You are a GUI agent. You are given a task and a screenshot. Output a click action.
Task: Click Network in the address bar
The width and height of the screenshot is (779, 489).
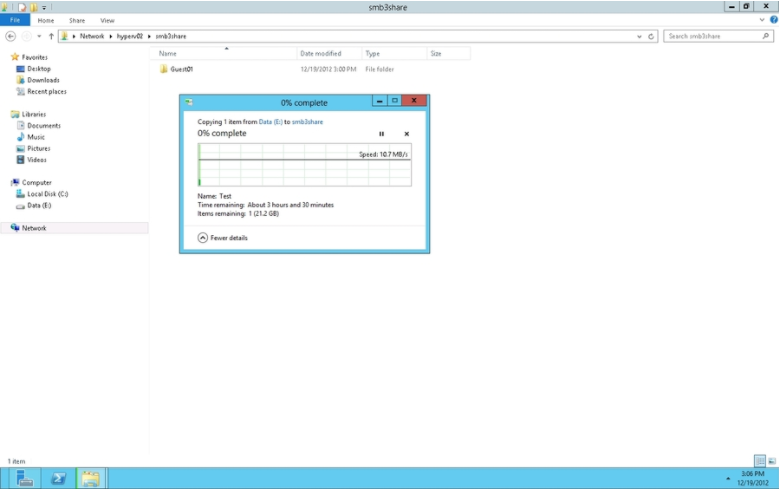92,36
